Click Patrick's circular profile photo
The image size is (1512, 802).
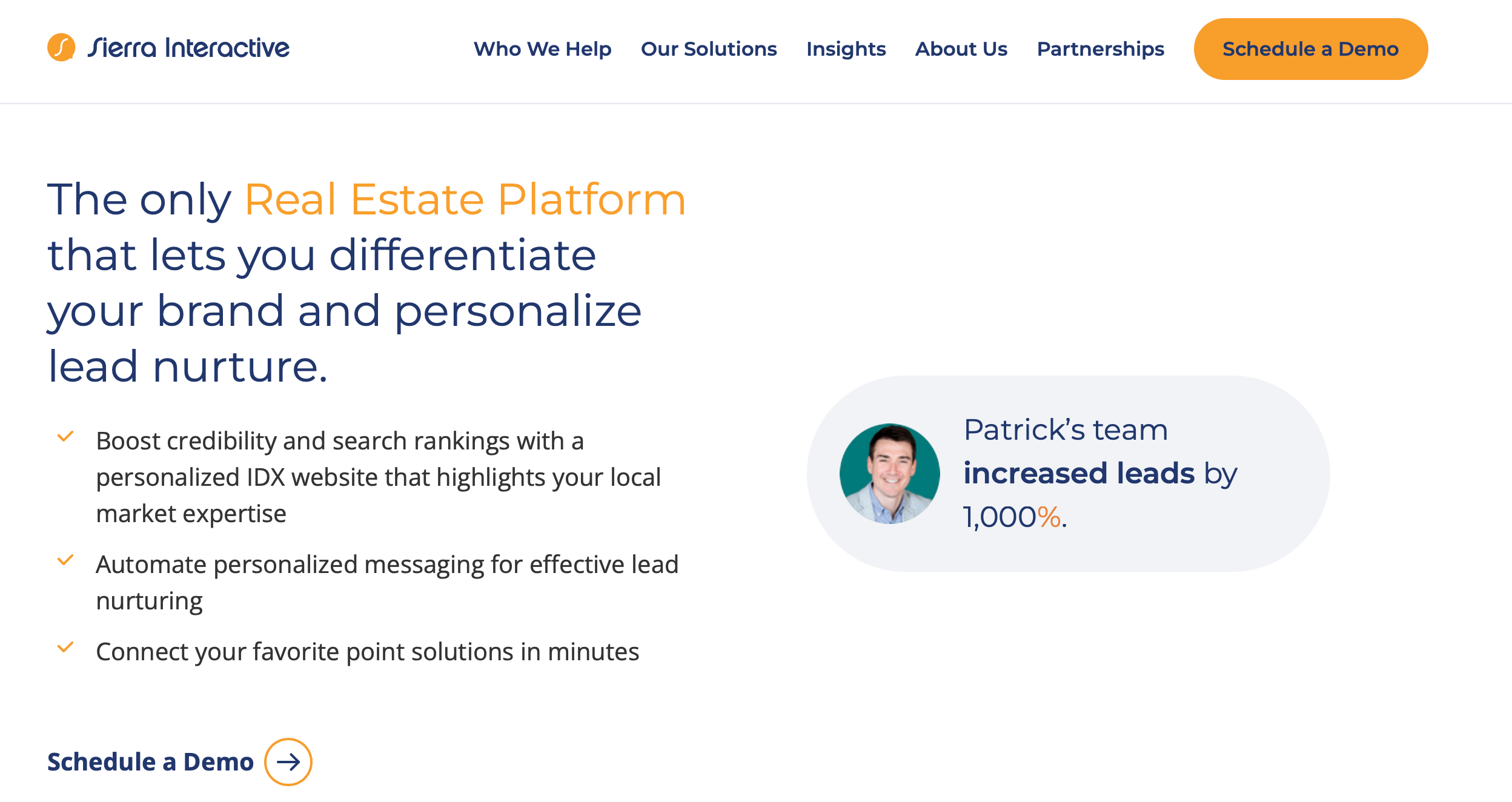(x=889, y=473)
